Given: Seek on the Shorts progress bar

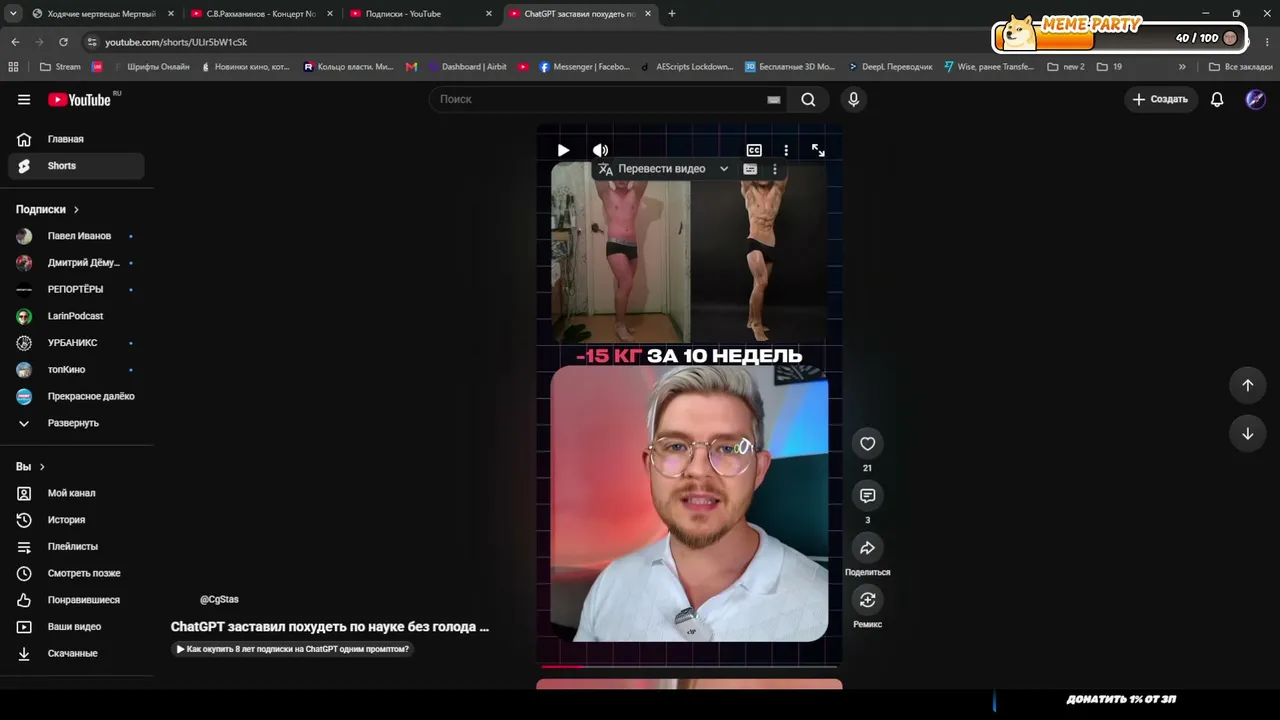Looking at the screenshot, I should pos(689,665).
